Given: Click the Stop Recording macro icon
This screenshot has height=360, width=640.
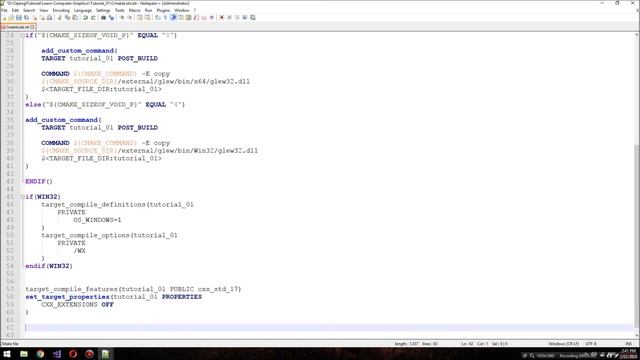Looking at the screenshot, I should [x=229, y=18].
